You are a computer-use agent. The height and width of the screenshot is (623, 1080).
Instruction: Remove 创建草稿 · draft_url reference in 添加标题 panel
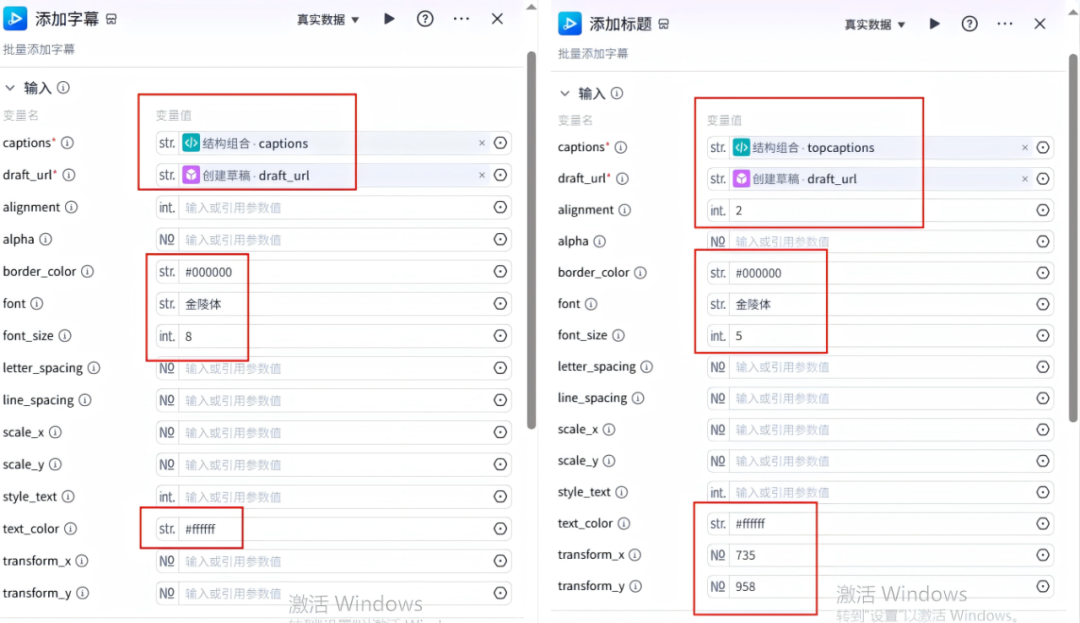pos(1025,179)
